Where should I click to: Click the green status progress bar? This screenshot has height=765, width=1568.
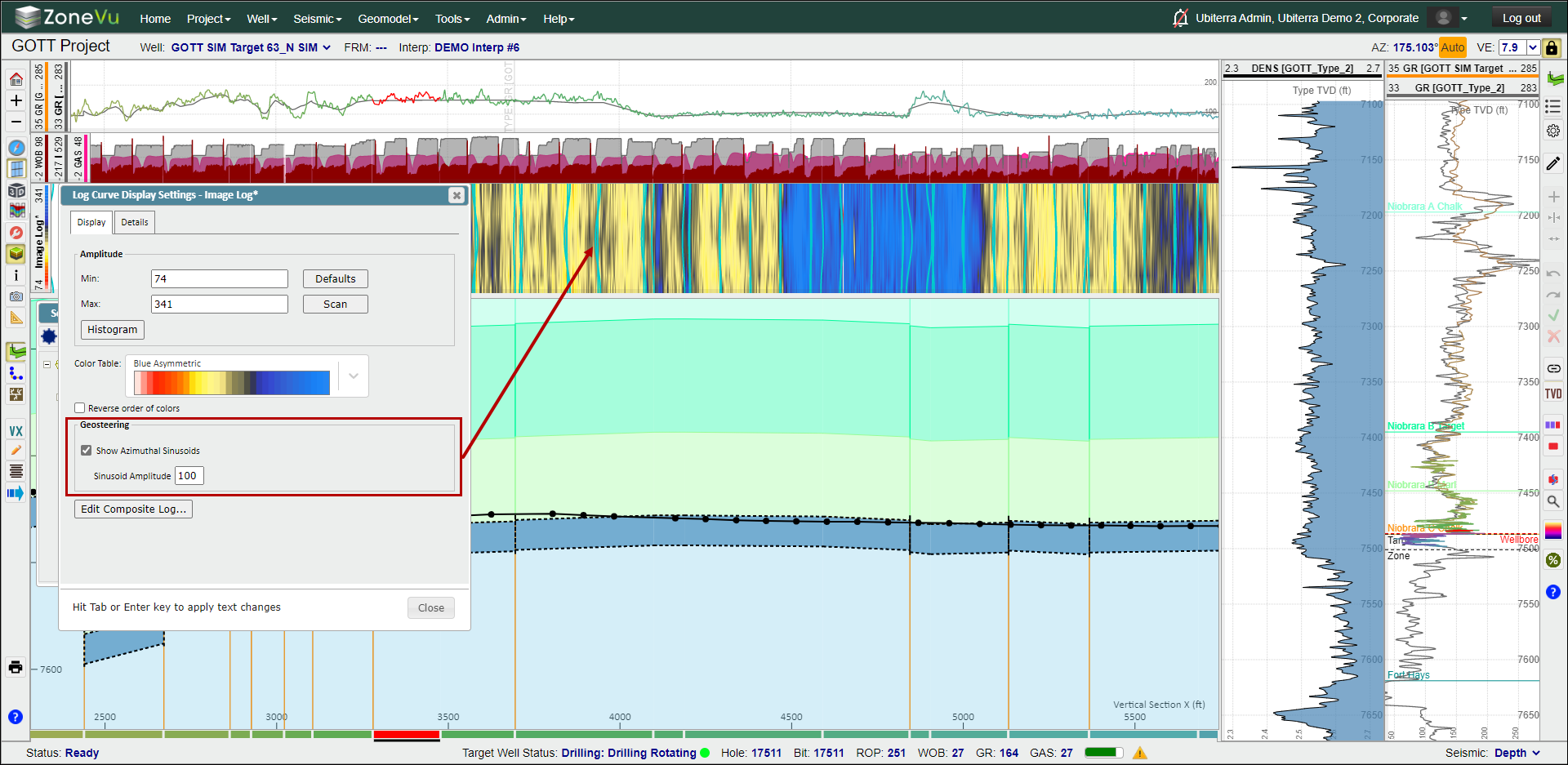coord(1102,753)
